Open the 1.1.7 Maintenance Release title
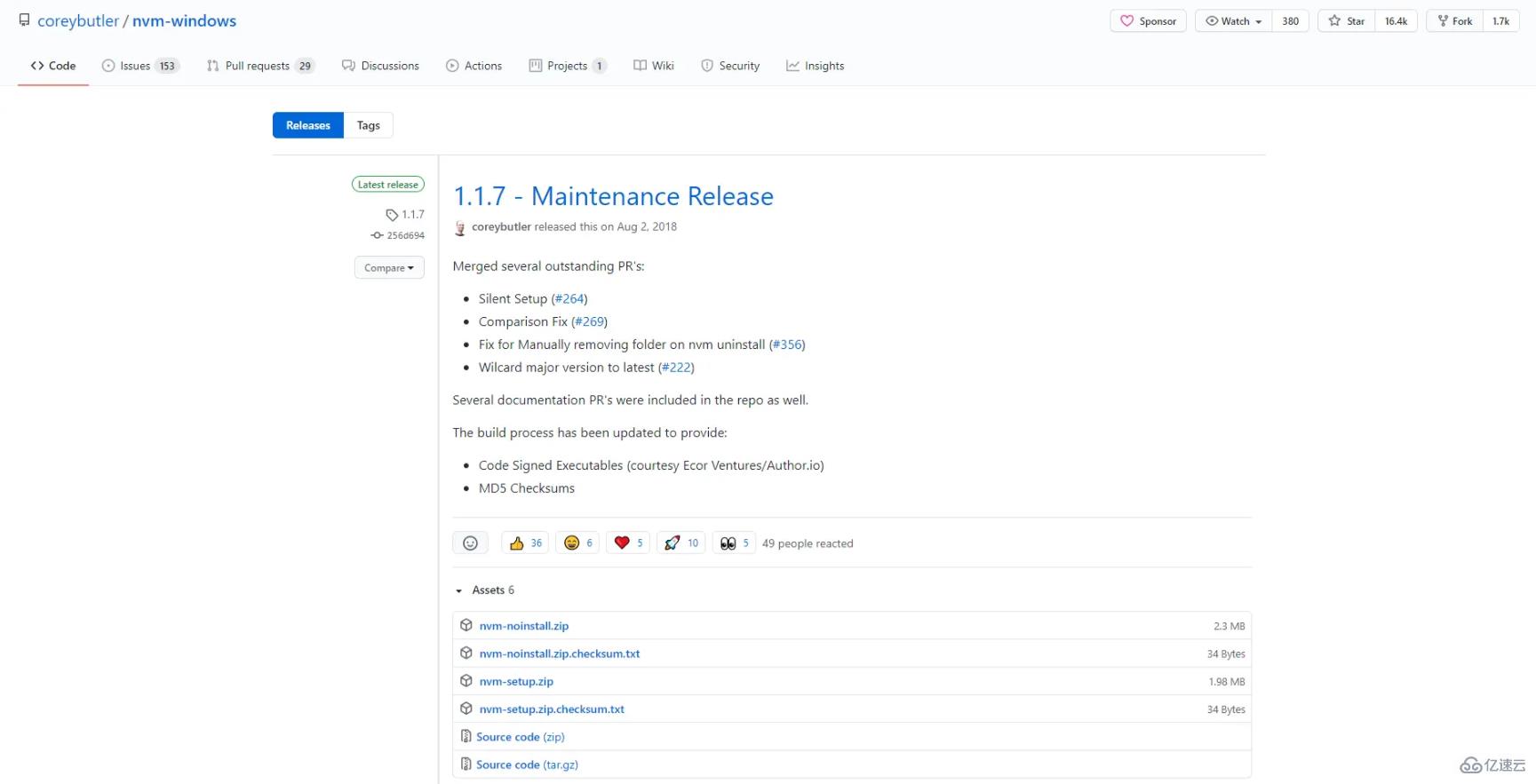The height and width of the screenshot is (784, 1536). [x=613, y=196]
